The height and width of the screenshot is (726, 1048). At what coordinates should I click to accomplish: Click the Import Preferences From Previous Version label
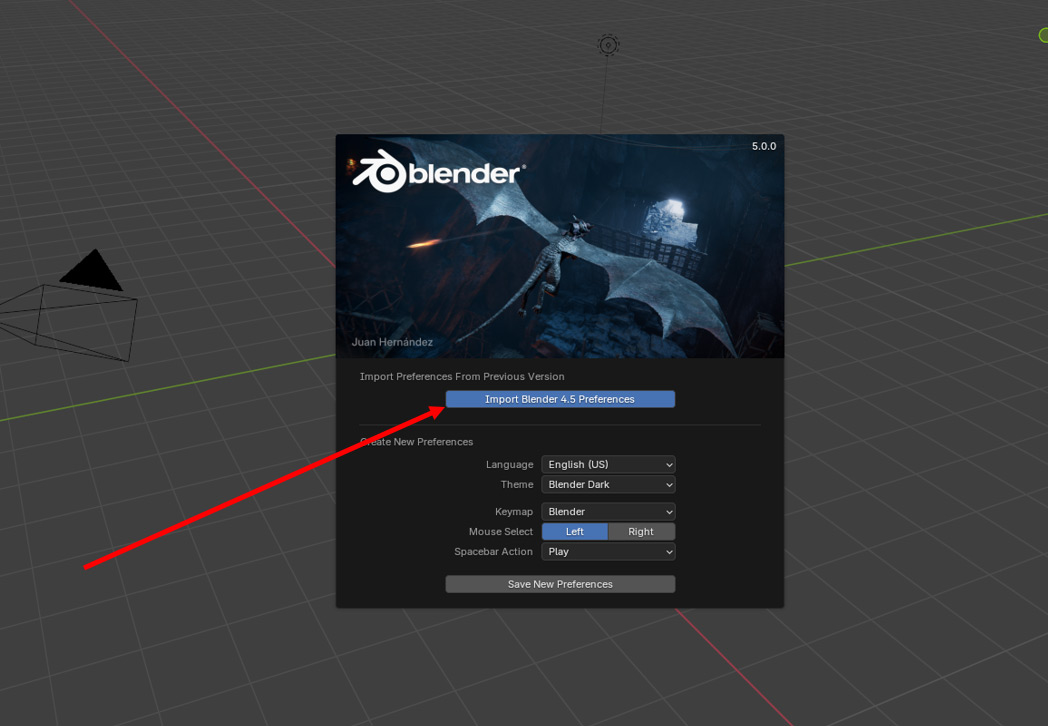click(462, 376)
